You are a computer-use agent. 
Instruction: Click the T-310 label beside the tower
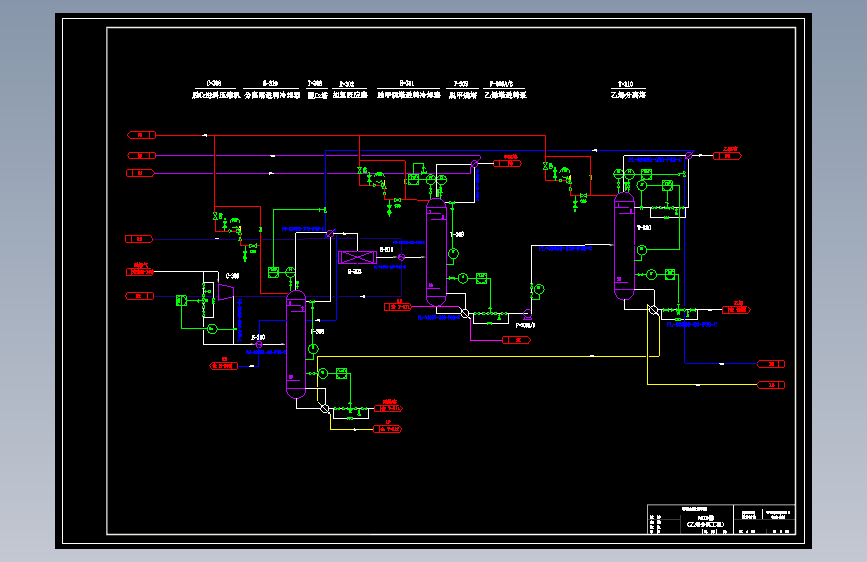644,227
